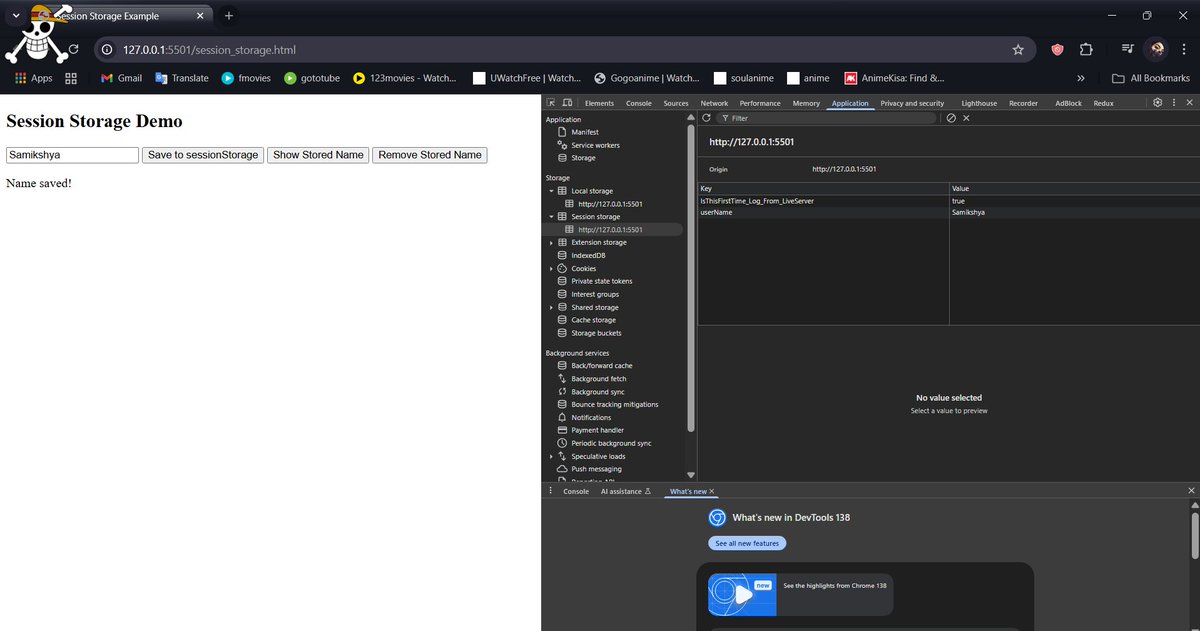Viewport: 1200px width, 631px height.
Task: Click the What's new drawer scrollbar
Action: click(1194, 534)
